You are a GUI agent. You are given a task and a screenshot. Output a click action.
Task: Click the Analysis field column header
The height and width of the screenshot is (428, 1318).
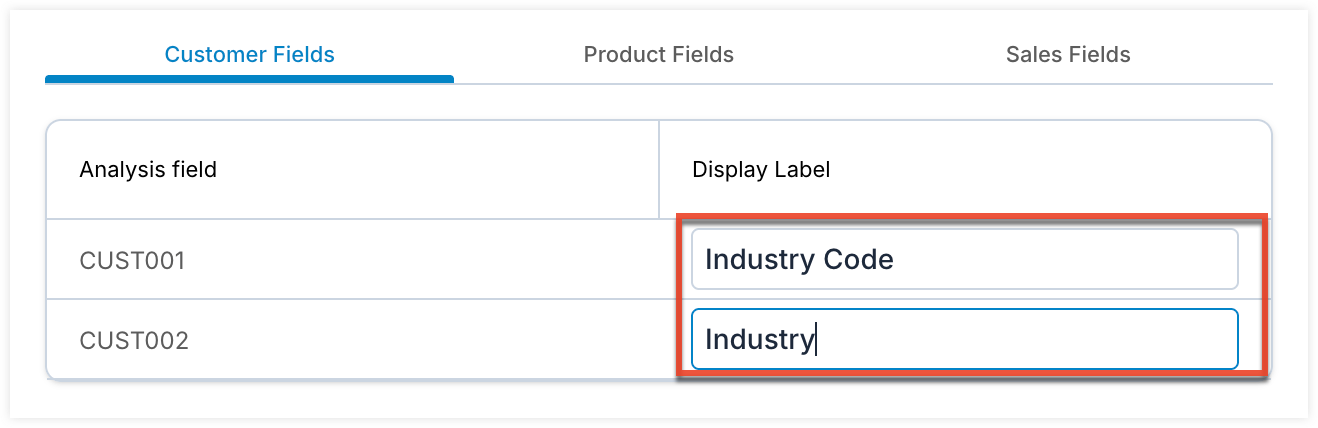(x=148, y=170)
